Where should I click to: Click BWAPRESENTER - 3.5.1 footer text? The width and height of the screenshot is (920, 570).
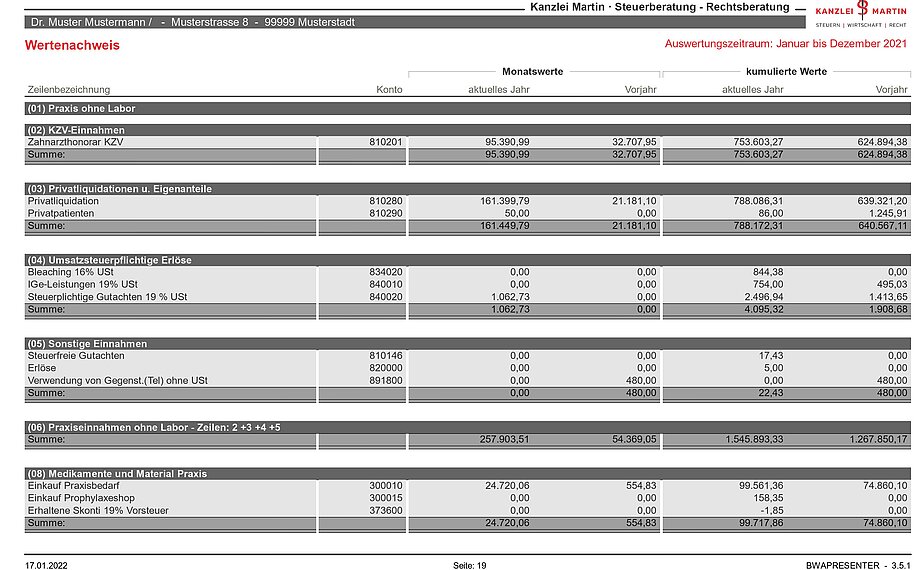pyautogui.click(x=858, y=566)
